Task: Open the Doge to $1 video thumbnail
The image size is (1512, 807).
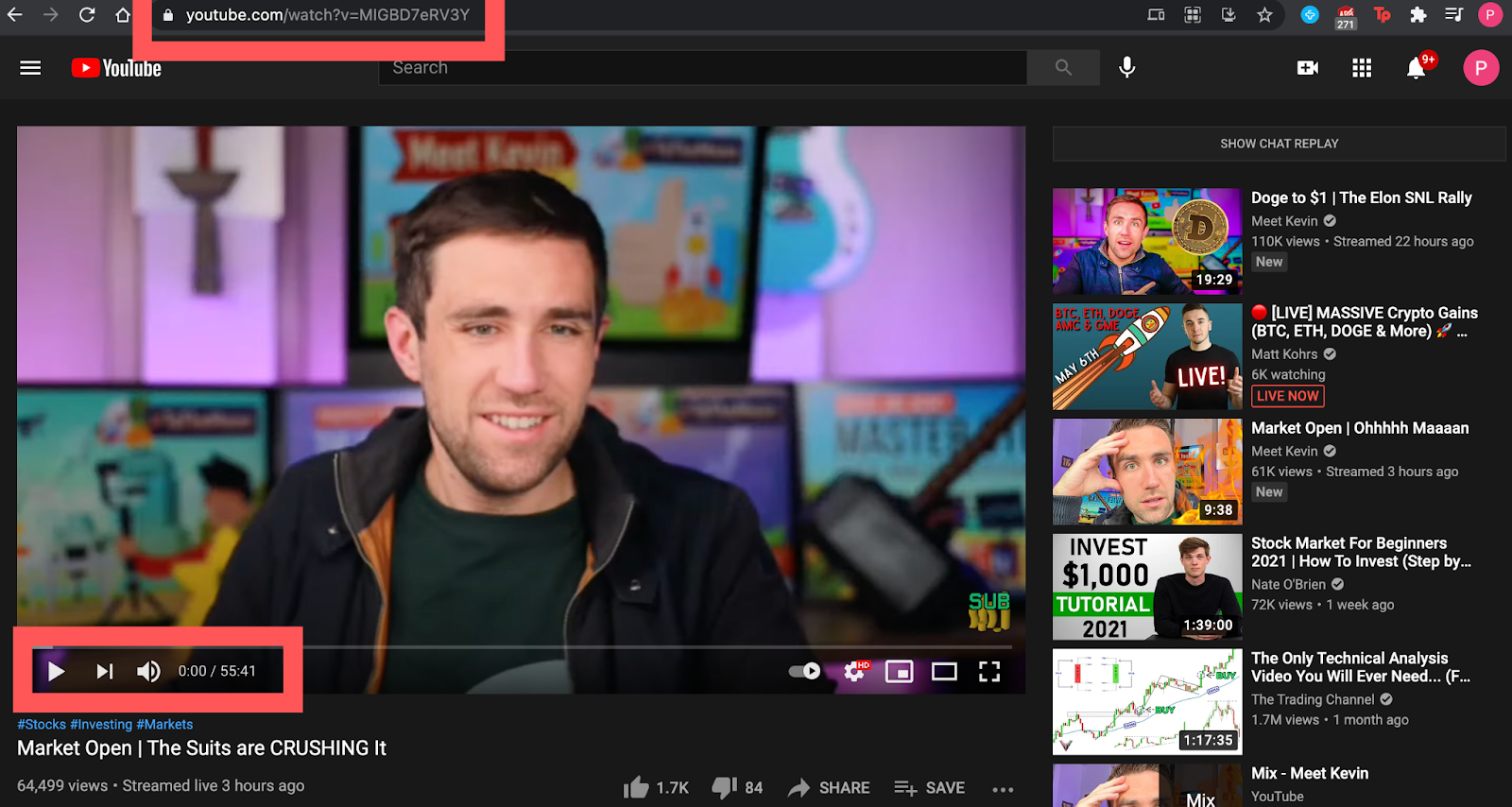Action: pyautogui.click(x=1147, y=241)
